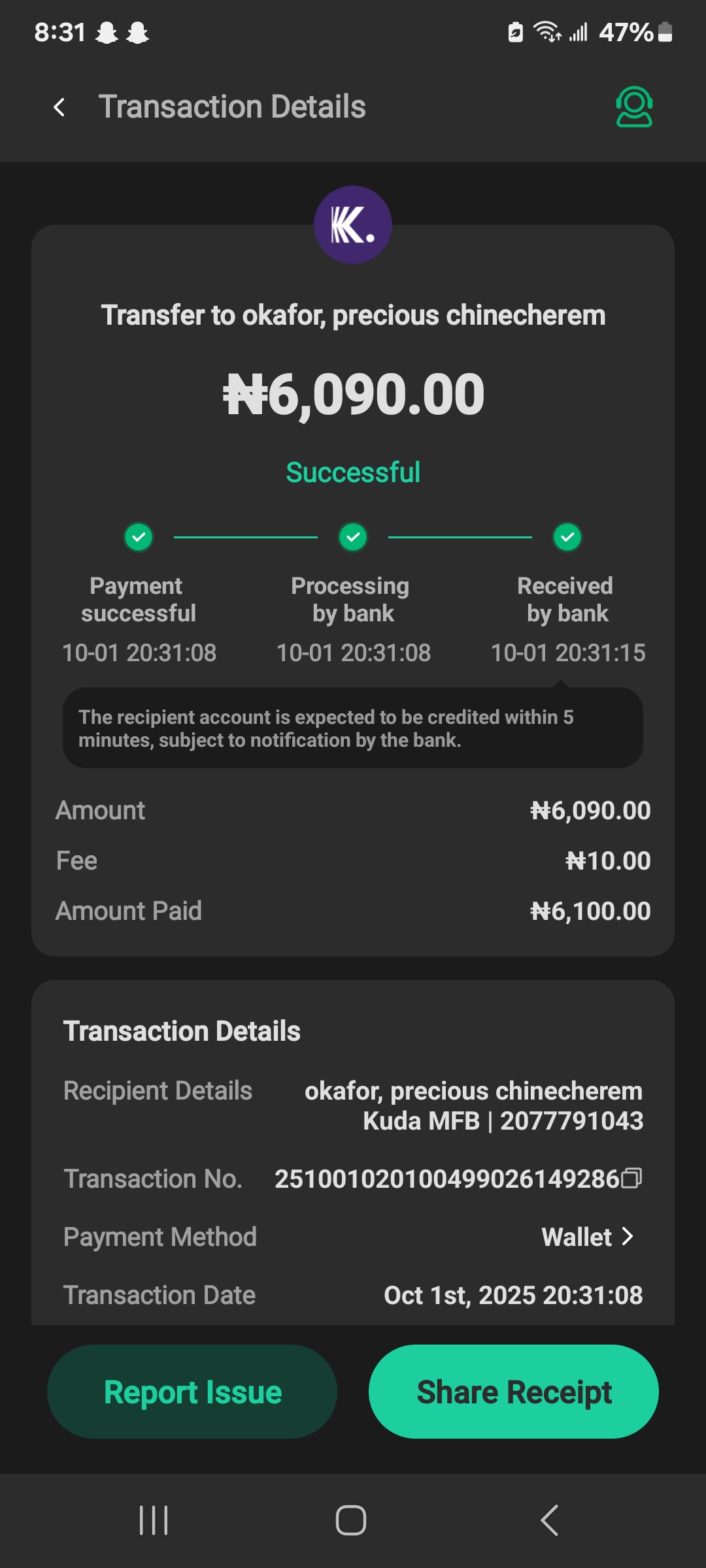The width and height of the screenshot is (706, 1568).
Task: Open Android recent apps button
Action: click(x=154, y=1520)
